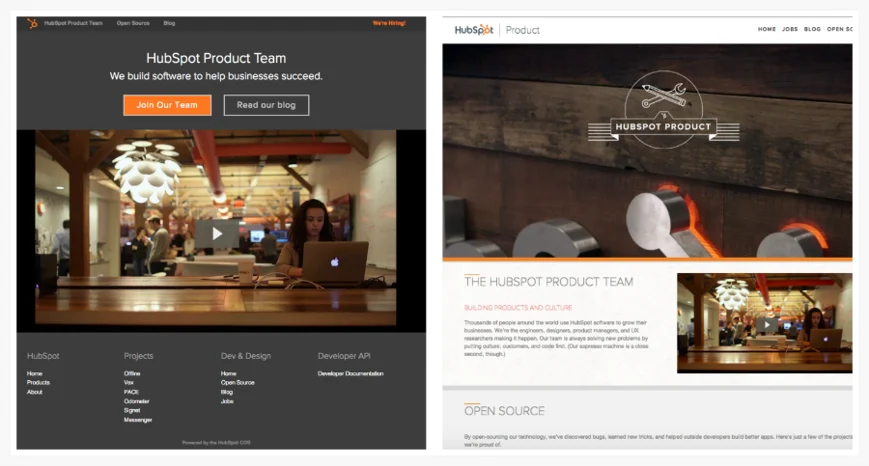Image resolution: width=869 pixels, height=466 pixels.
Task: Click BUILDING PRODUCTS AND CULTURE subheading
Action: click(x=518, y=308)
